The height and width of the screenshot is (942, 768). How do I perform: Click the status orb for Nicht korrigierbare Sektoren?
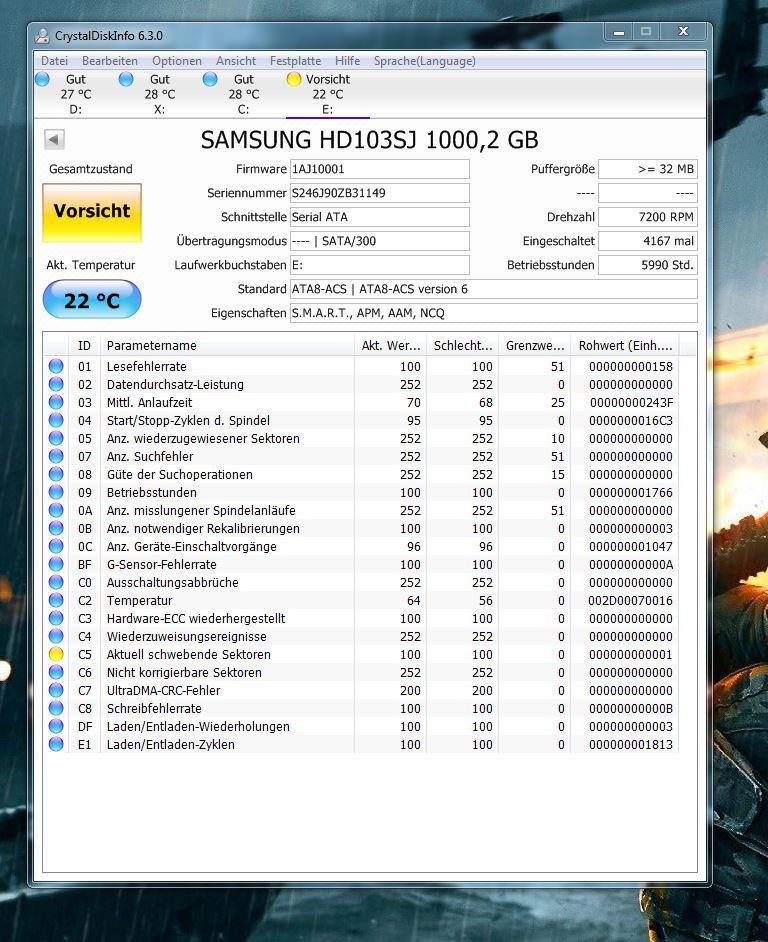(x=56, y=672)
